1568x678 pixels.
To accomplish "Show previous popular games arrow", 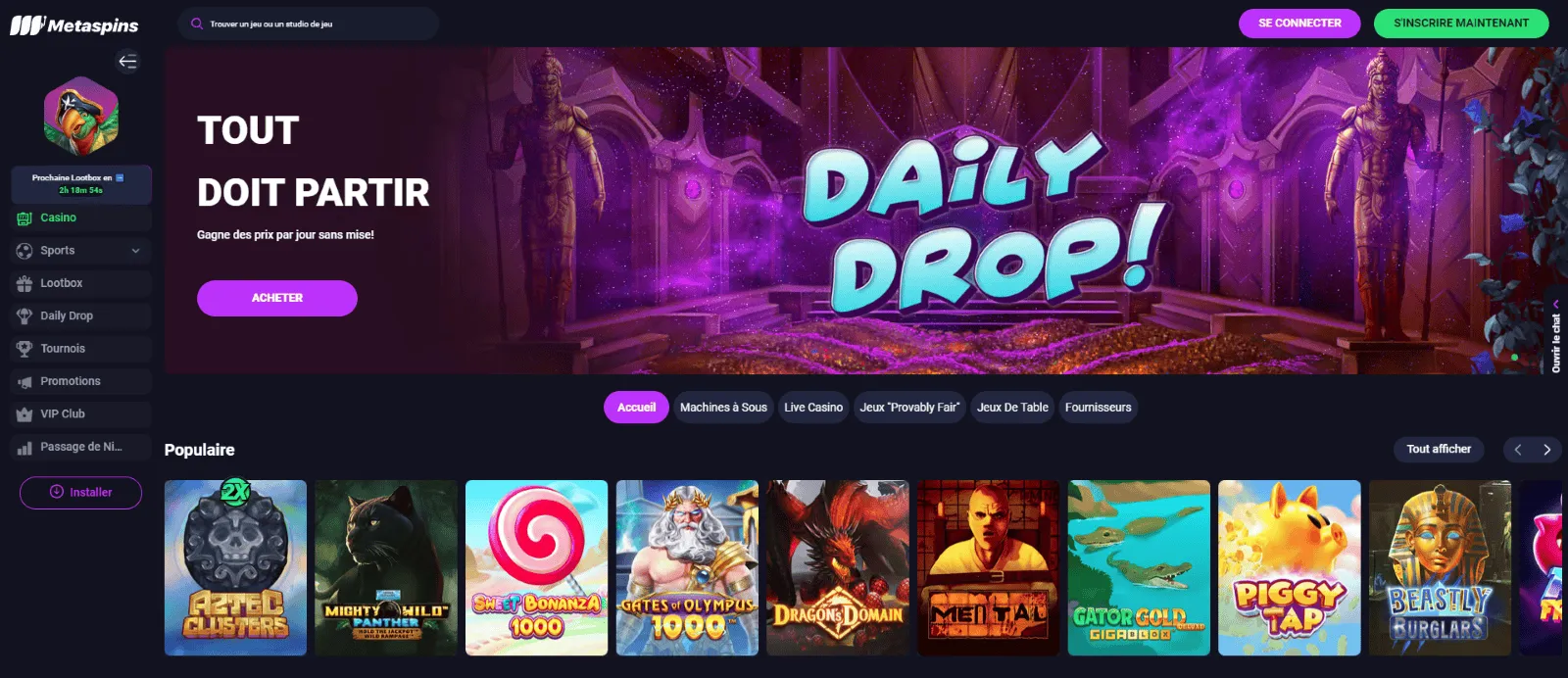I will pyautogui.click(x=1518, y=450).
